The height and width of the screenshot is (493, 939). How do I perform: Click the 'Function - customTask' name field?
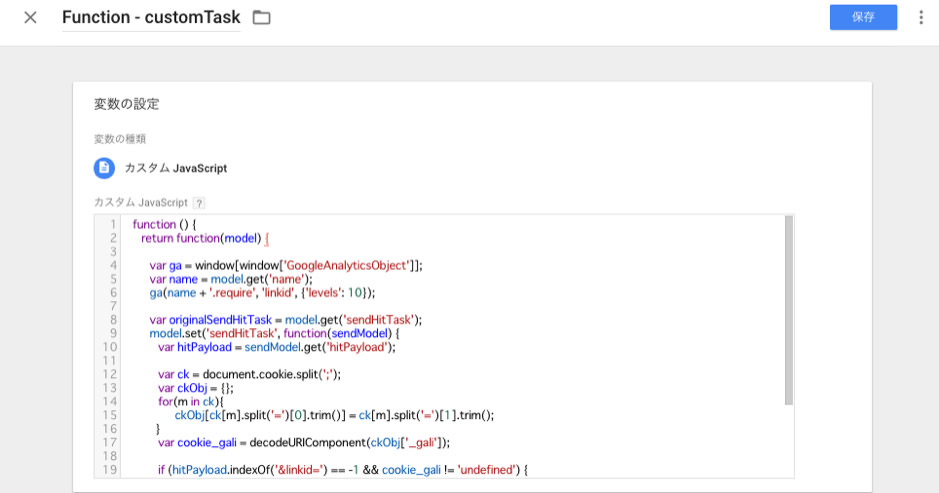click(151, 18)
